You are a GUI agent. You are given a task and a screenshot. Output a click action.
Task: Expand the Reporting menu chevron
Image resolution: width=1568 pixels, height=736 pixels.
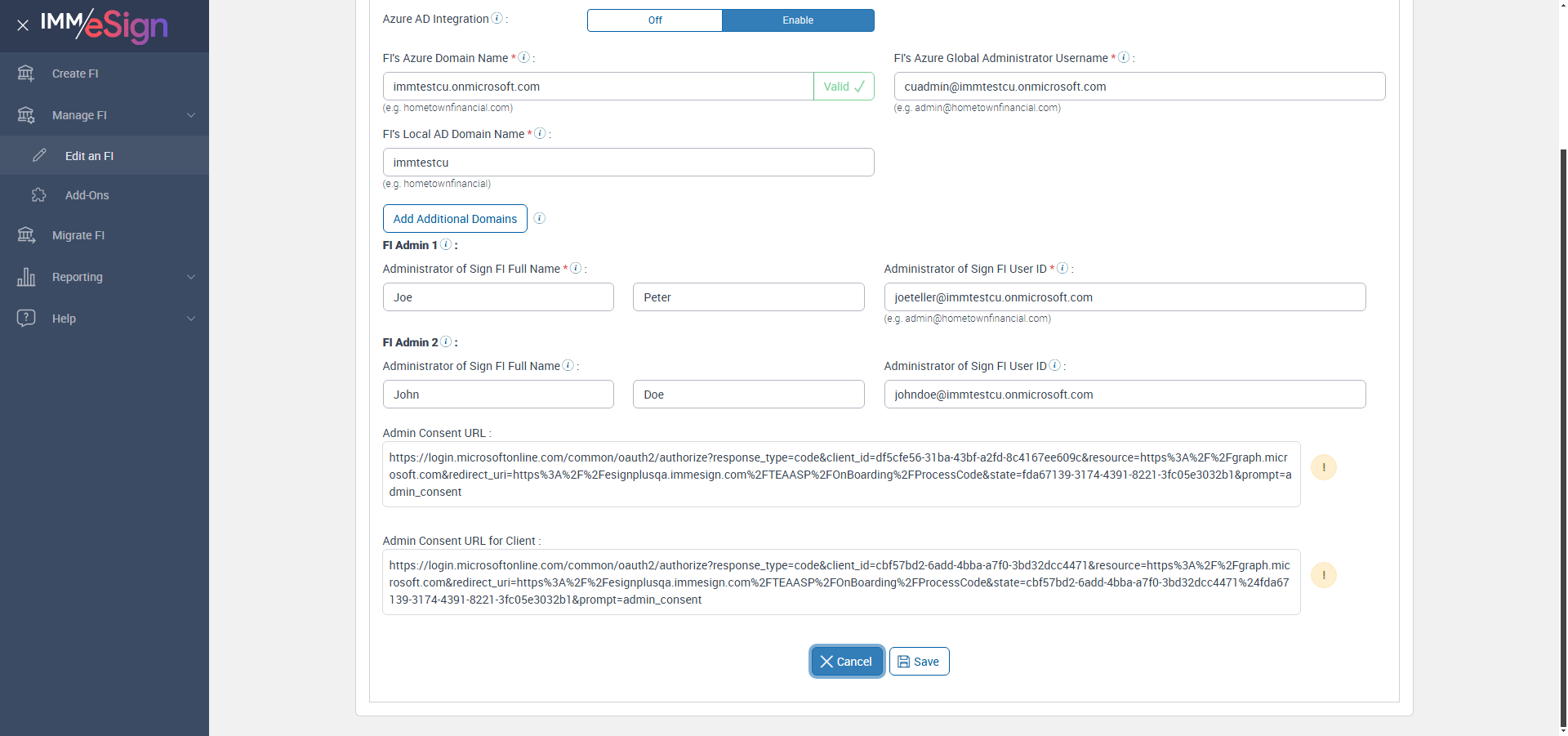191,277
